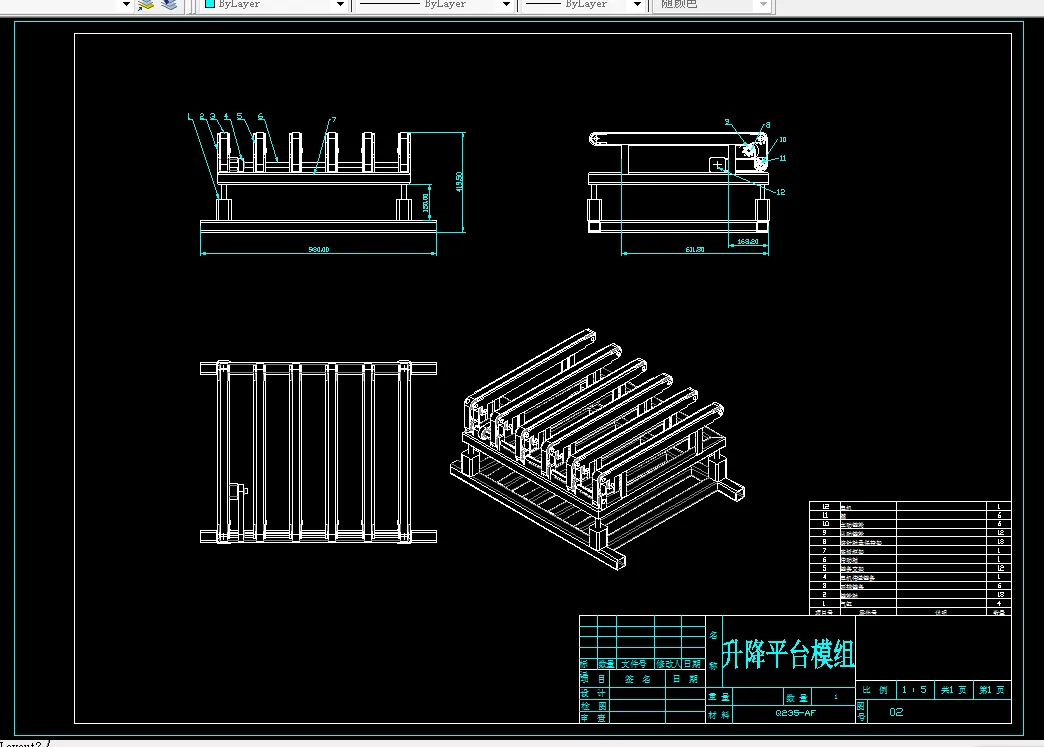The width and height of the screenshot is (1044, 747).
Task: Select balloon number 10 in side view
Action: click(783, 140)
